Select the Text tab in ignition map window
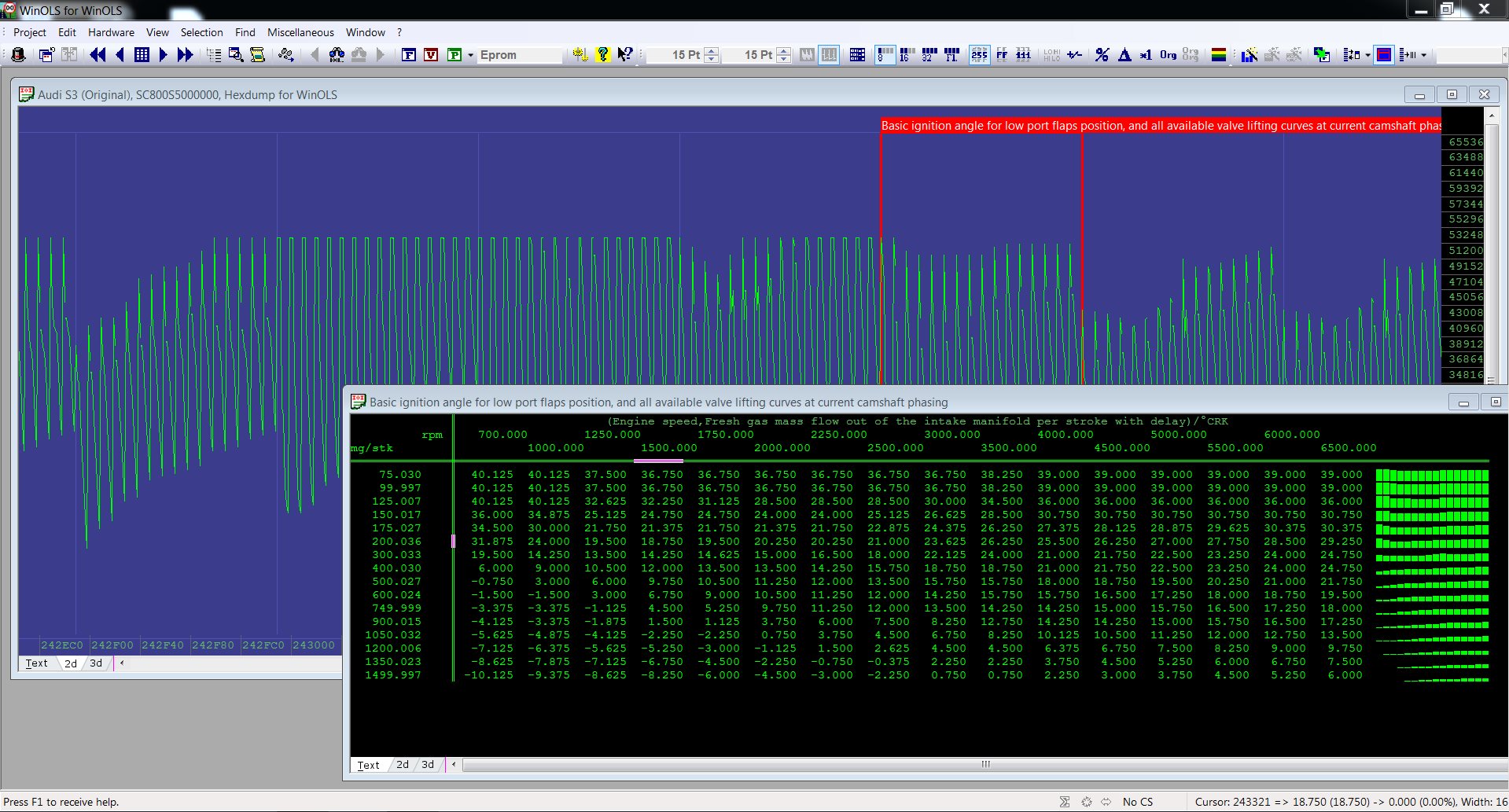The image size is (1509, 812). coord(368,765)
